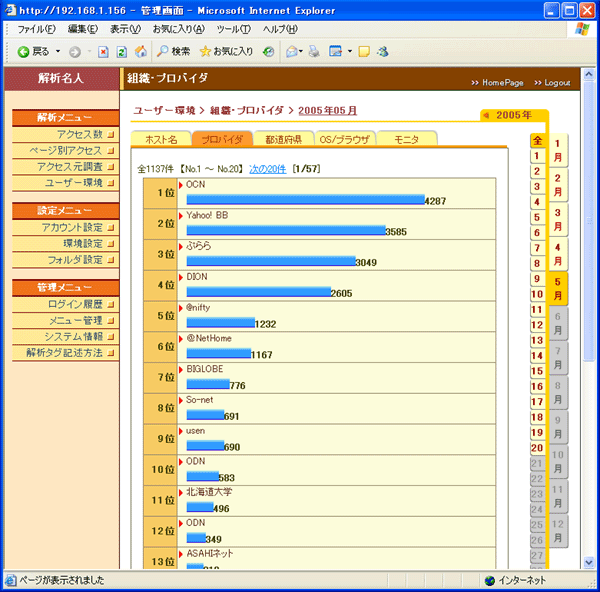600x592 pixels.
Task: Click the IE Back button
Action: 33,51
